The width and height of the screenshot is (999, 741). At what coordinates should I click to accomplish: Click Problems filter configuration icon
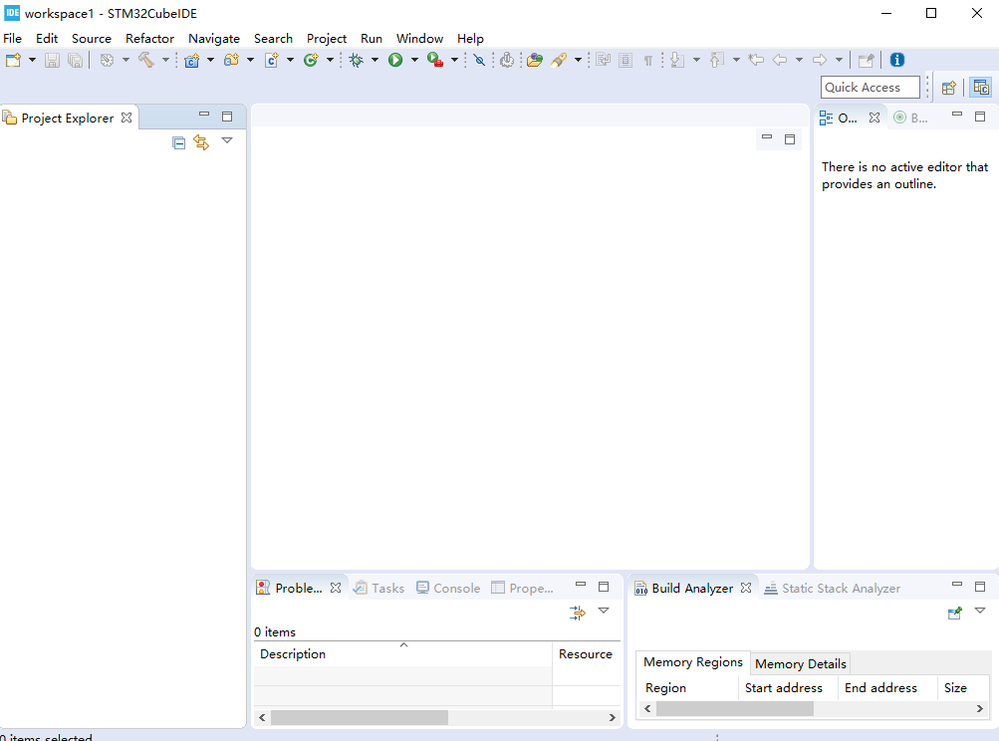click(577, 613)
